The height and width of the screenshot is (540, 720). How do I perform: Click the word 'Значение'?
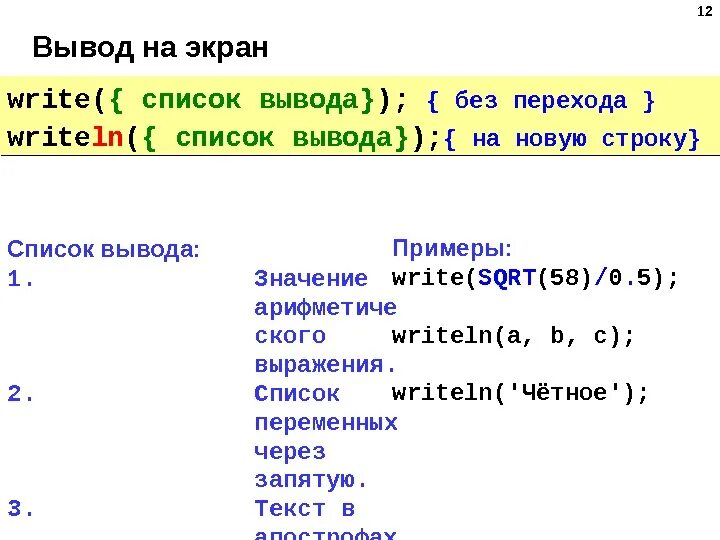[x=311, y=278]
